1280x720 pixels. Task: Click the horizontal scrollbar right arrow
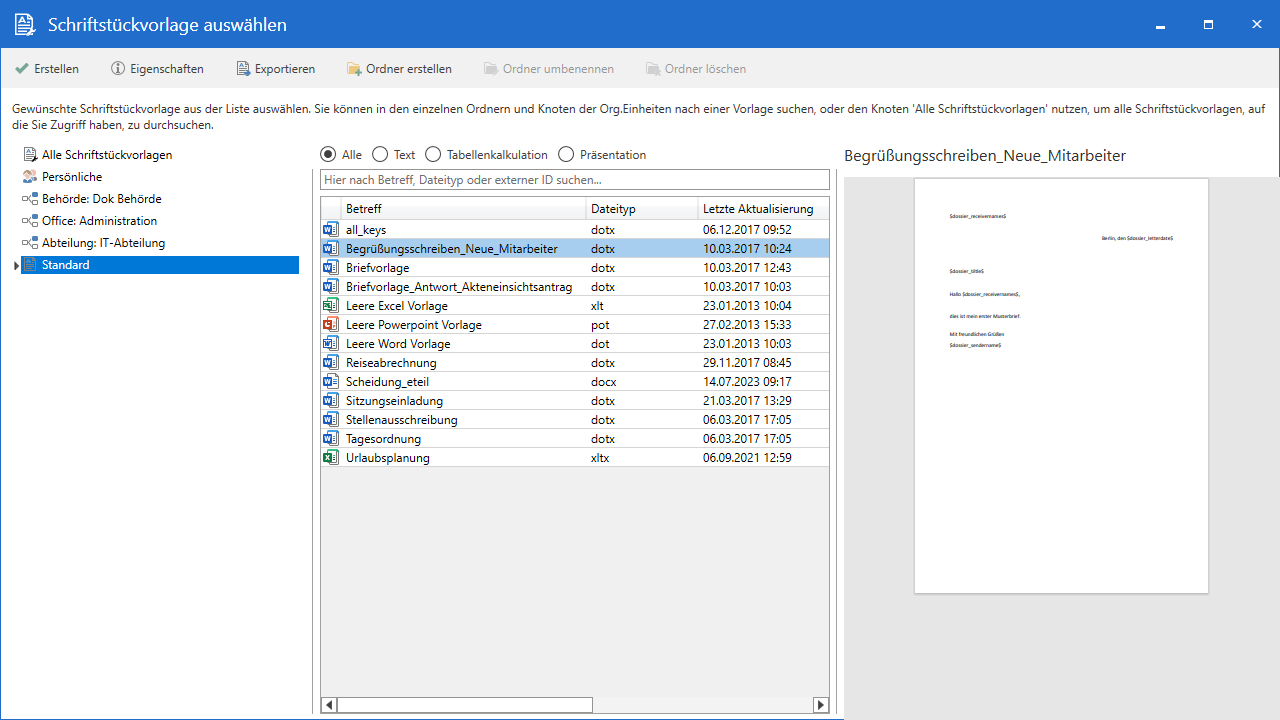[x=821, y=705]
